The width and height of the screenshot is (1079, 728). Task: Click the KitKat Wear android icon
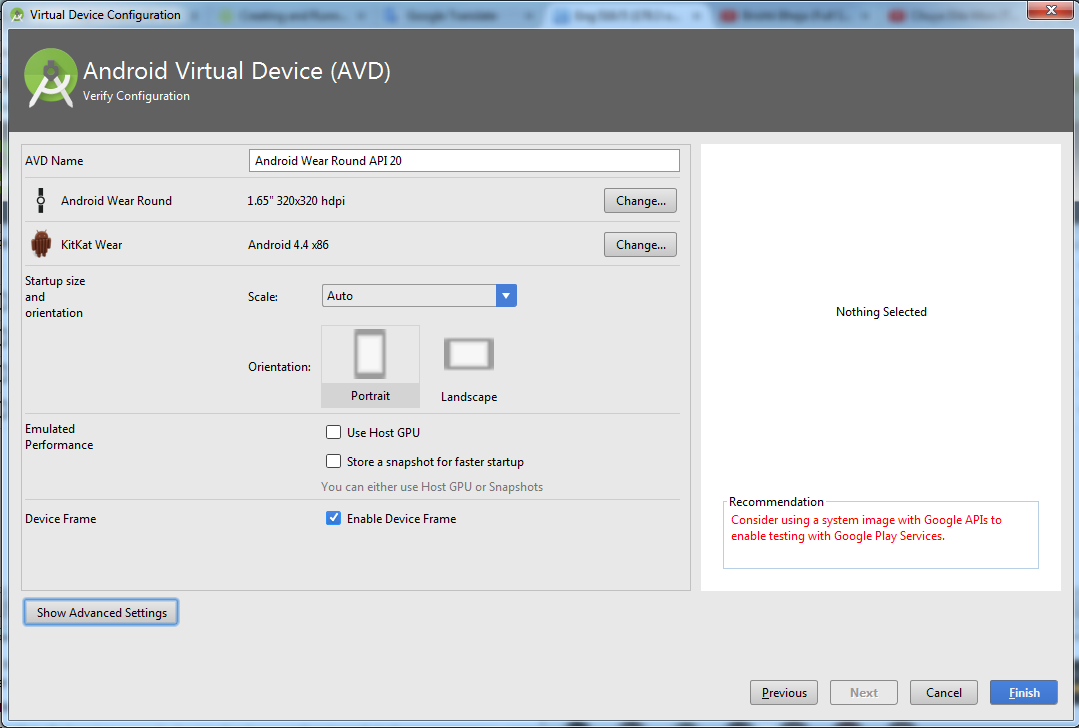point(41,244)
